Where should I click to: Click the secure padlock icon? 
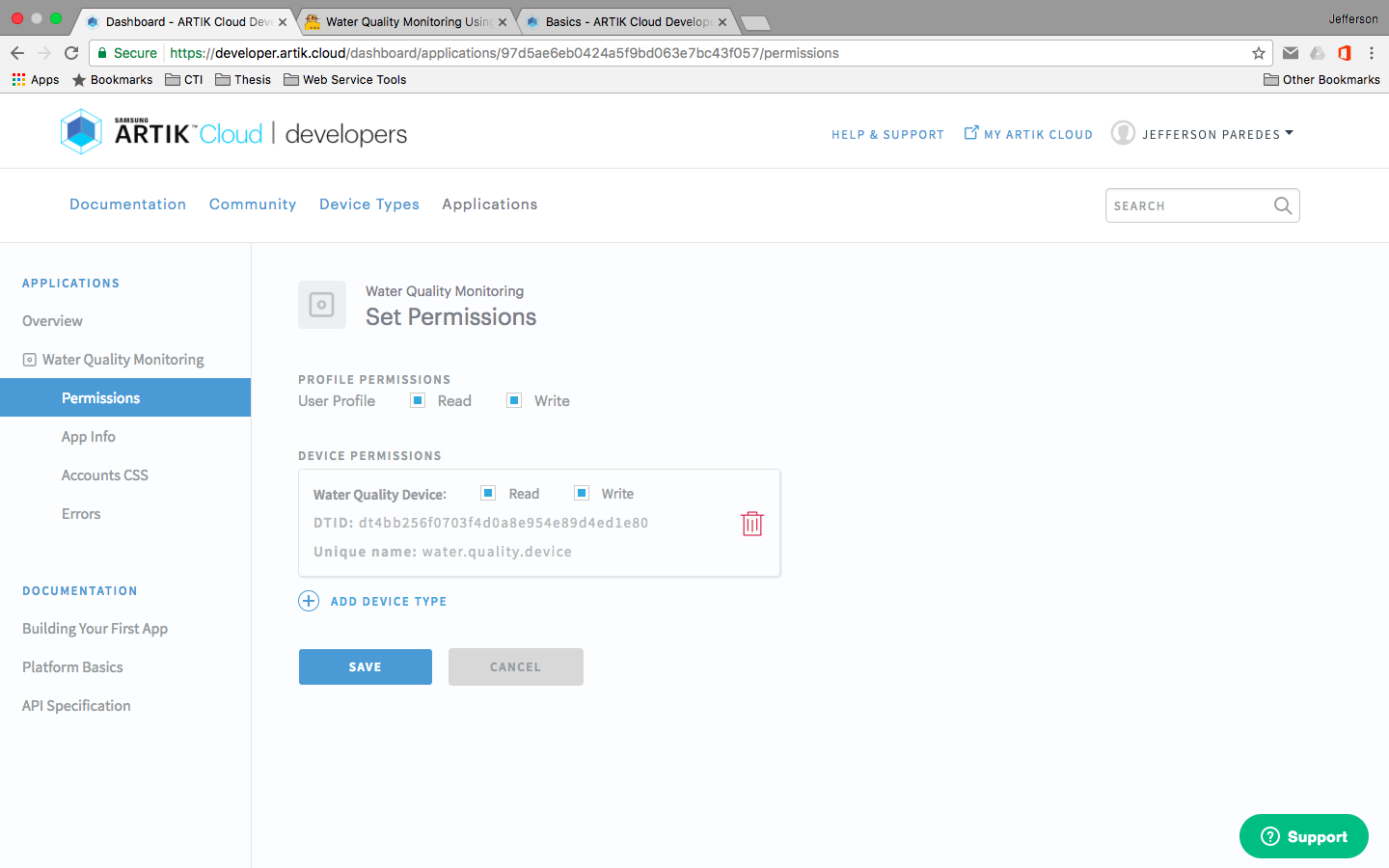102,53
